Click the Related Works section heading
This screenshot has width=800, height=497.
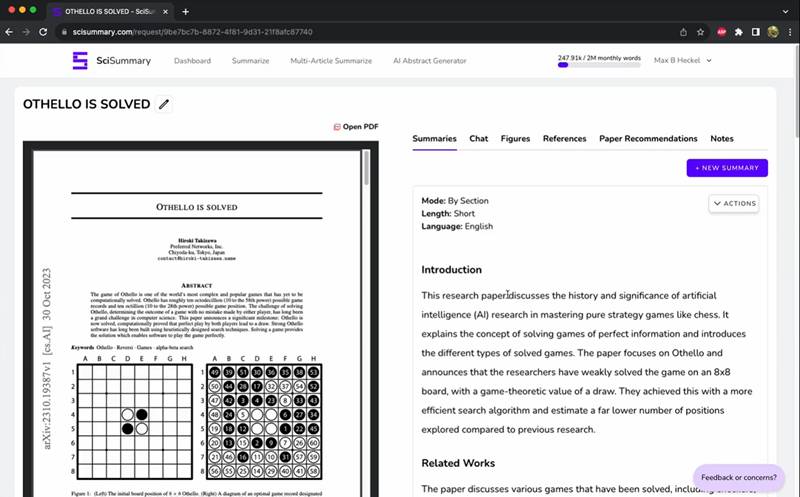[x=458, y=463]
